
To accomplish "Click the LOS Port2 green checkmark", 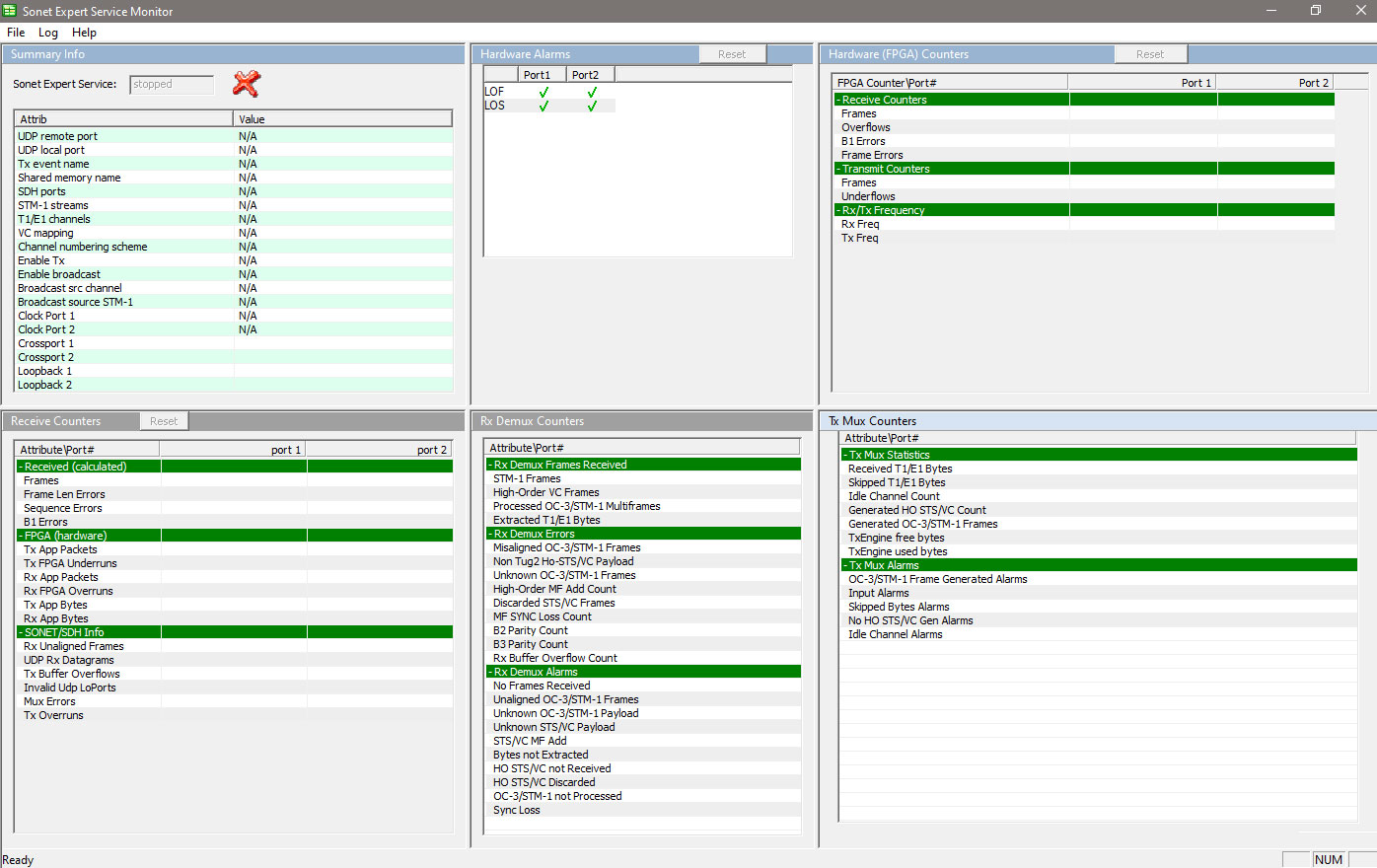I will coord(592,106).
